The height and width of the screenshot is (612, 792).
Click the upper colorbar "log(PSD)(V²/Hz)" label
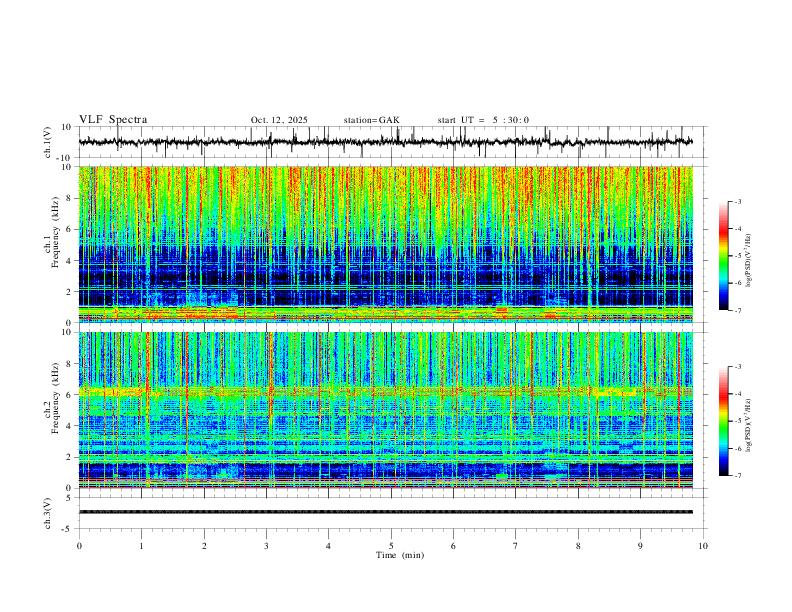pos(749,261)
